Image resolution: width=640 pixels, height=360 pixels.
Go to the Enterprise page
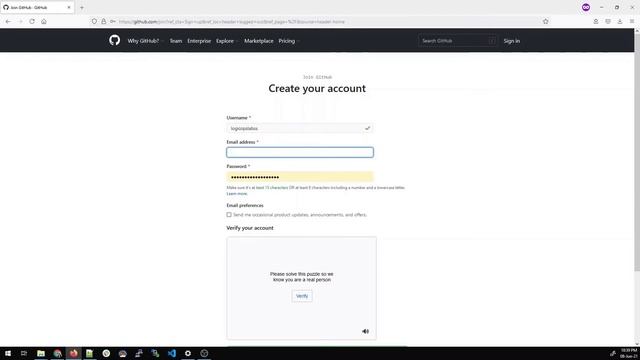point(199,41)
